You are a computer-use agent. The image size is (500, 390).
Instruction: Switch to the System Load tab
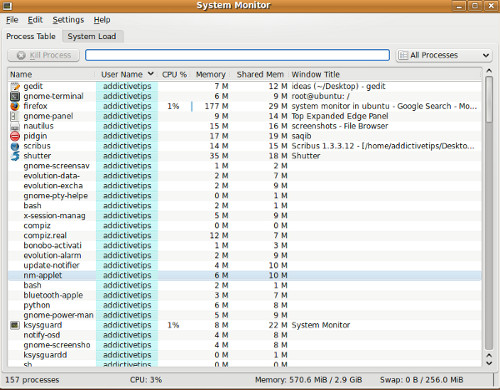[x=92, y=36]
